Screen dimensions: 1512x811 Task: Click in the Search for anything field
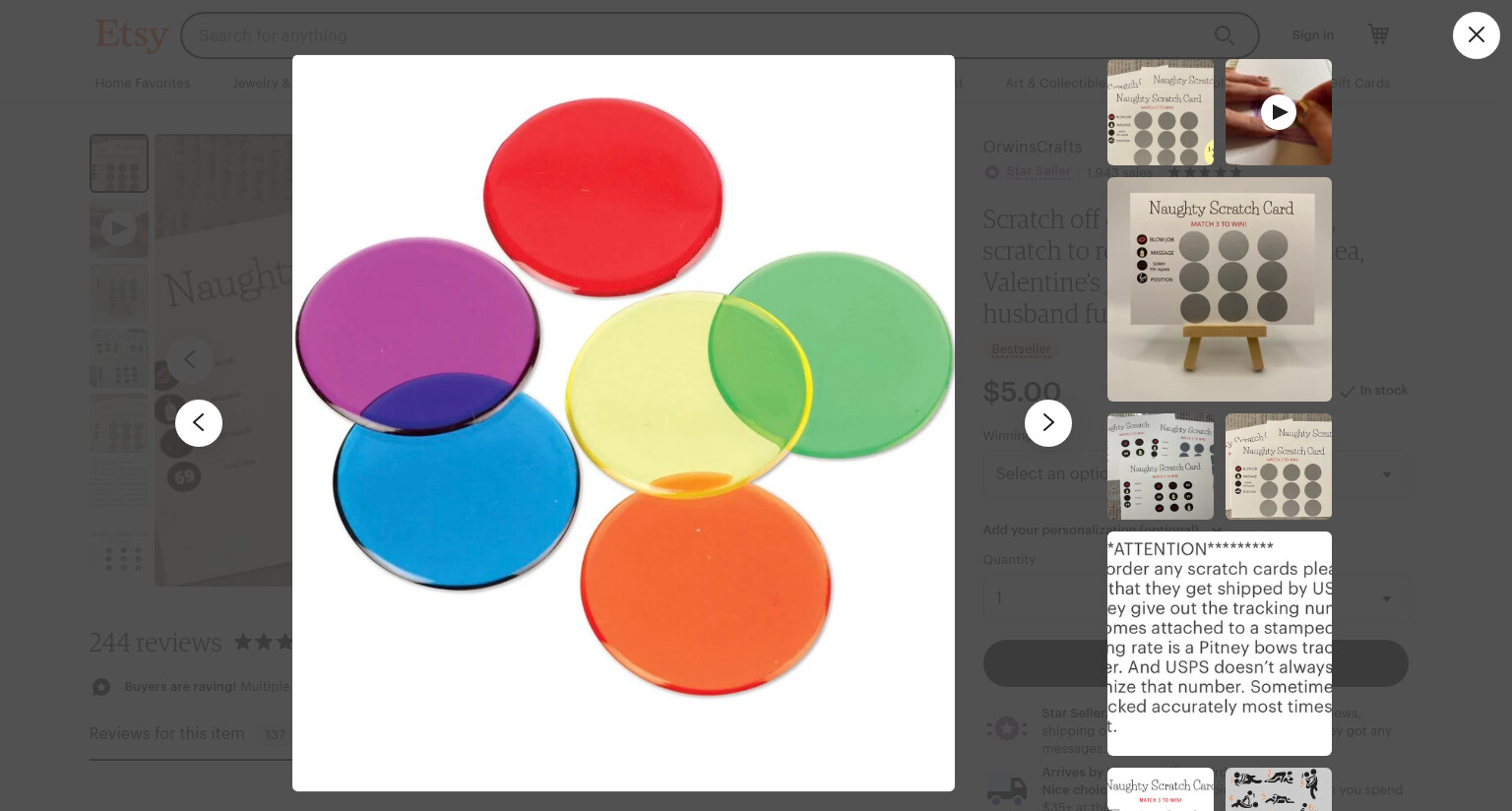click(x=689, y=35)
